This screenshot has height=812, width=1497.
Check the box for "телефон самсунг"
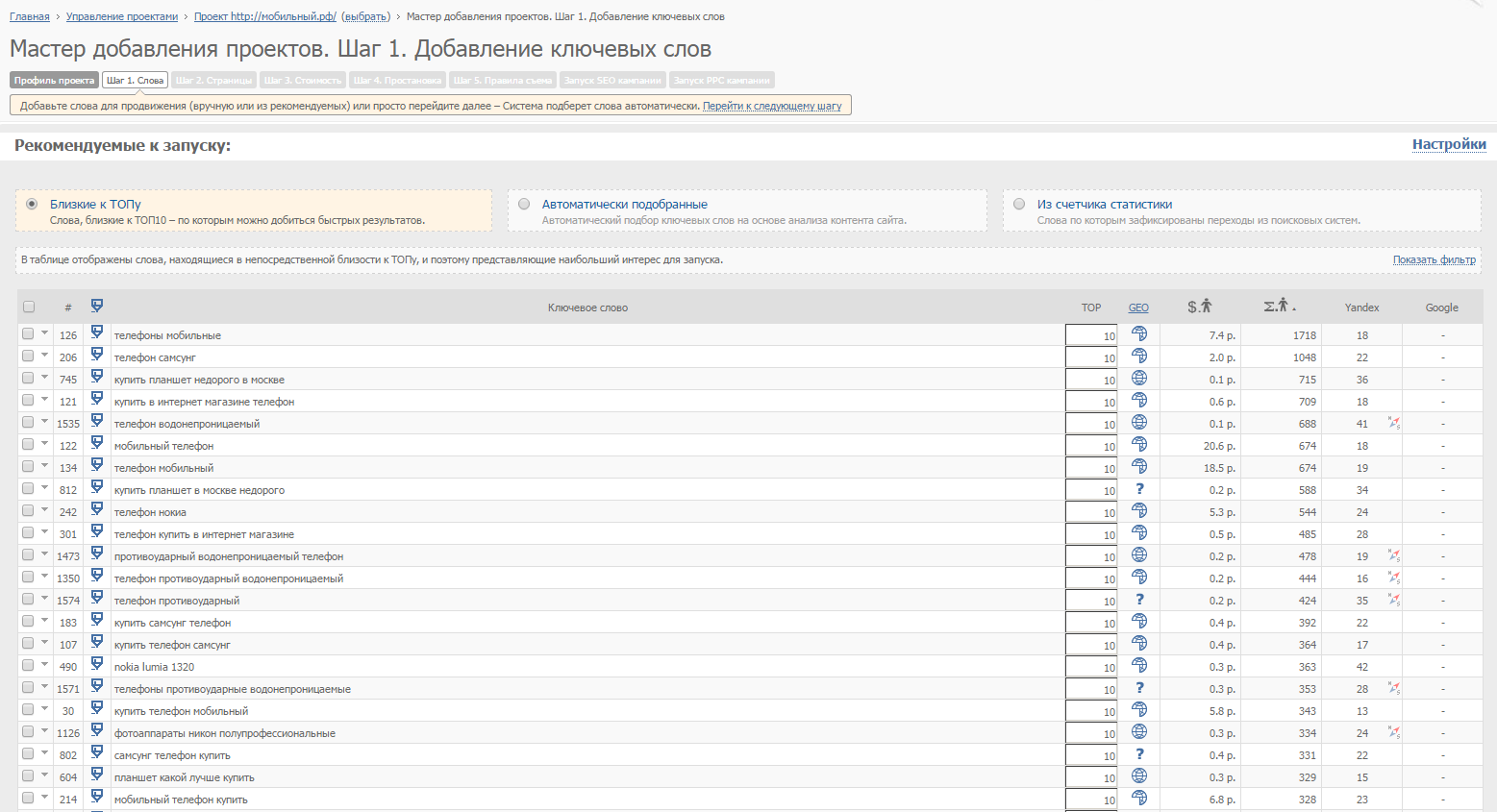click(29, 356)
